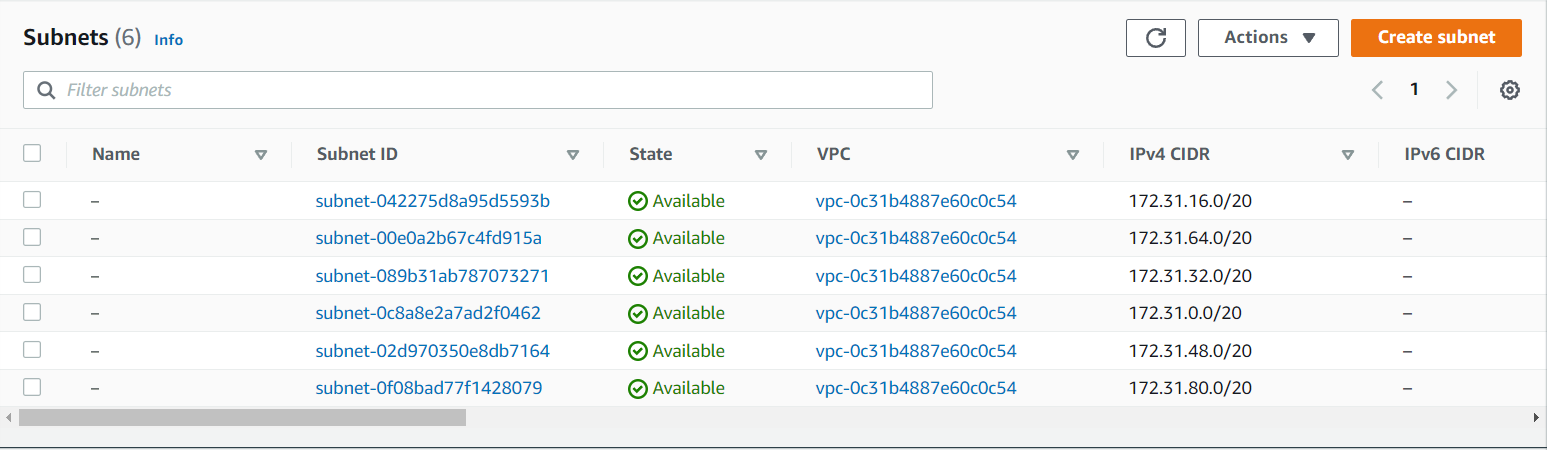Click the Available status icon for subnet-042275d8a95d5593b

[638, 201]
